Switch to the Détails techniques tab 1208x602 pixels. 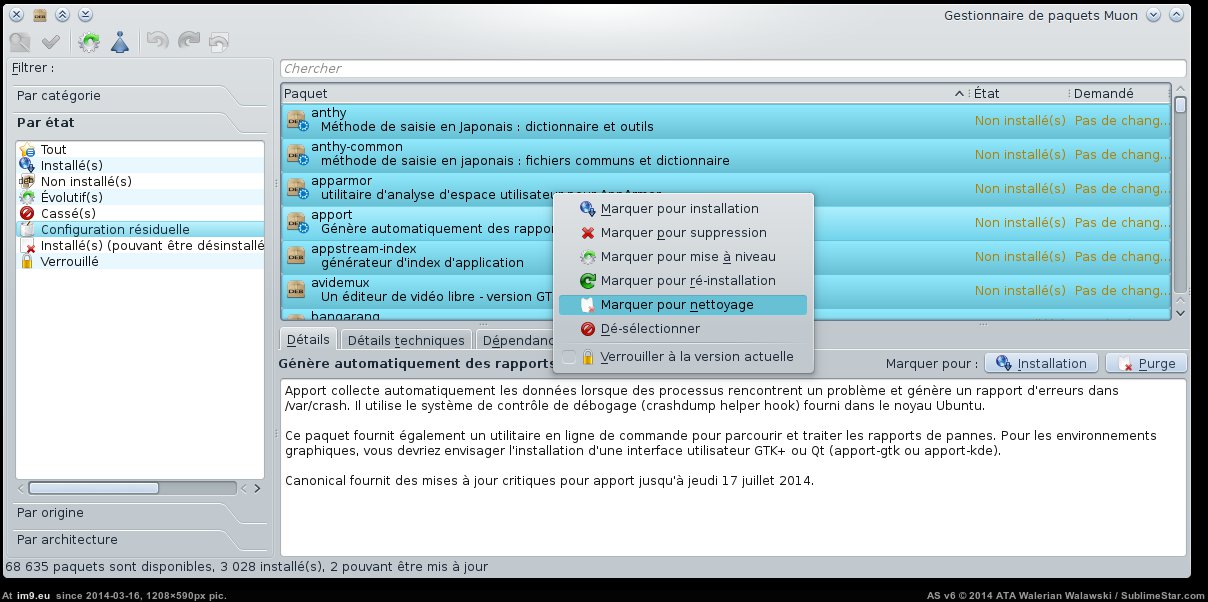point(406,340)
